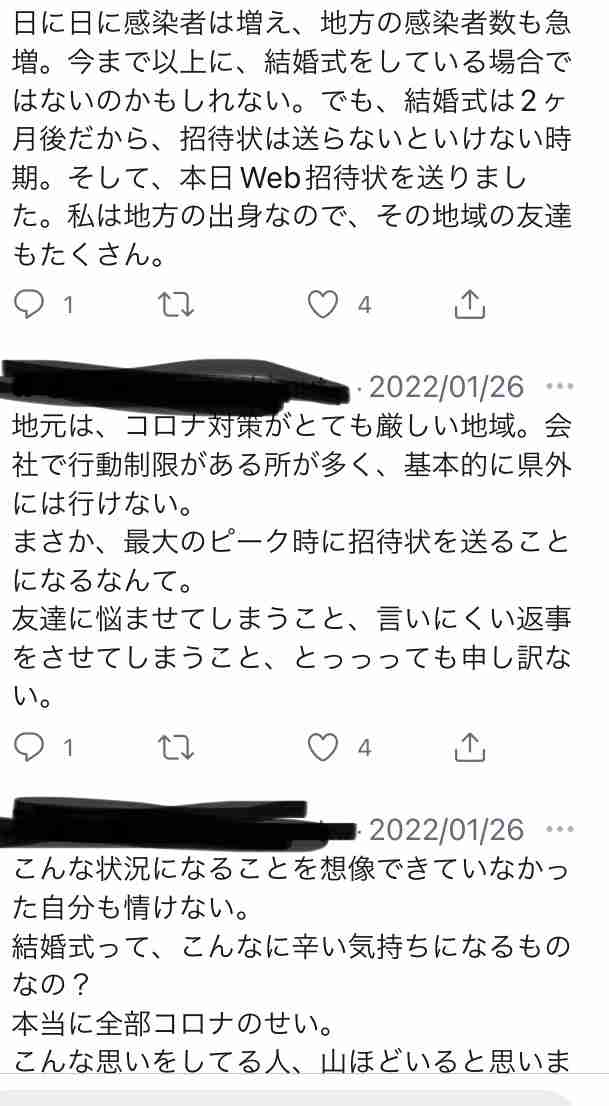This screenshot has height=1106, width=609.
Task: Share the tweet about ピーク時に招待状
Action: point(470,748)
